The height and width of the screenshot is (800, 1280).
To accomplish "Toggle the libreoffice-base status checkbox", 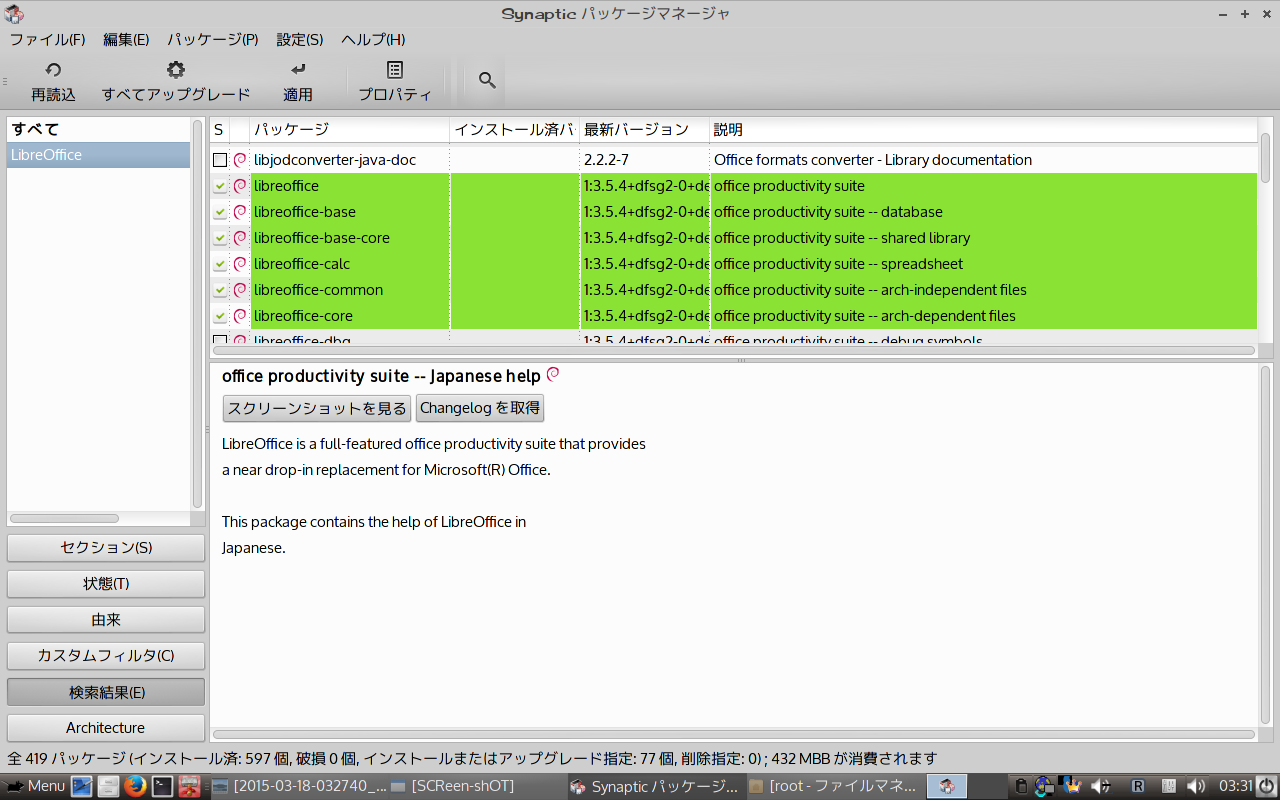I will coord(220,212).
